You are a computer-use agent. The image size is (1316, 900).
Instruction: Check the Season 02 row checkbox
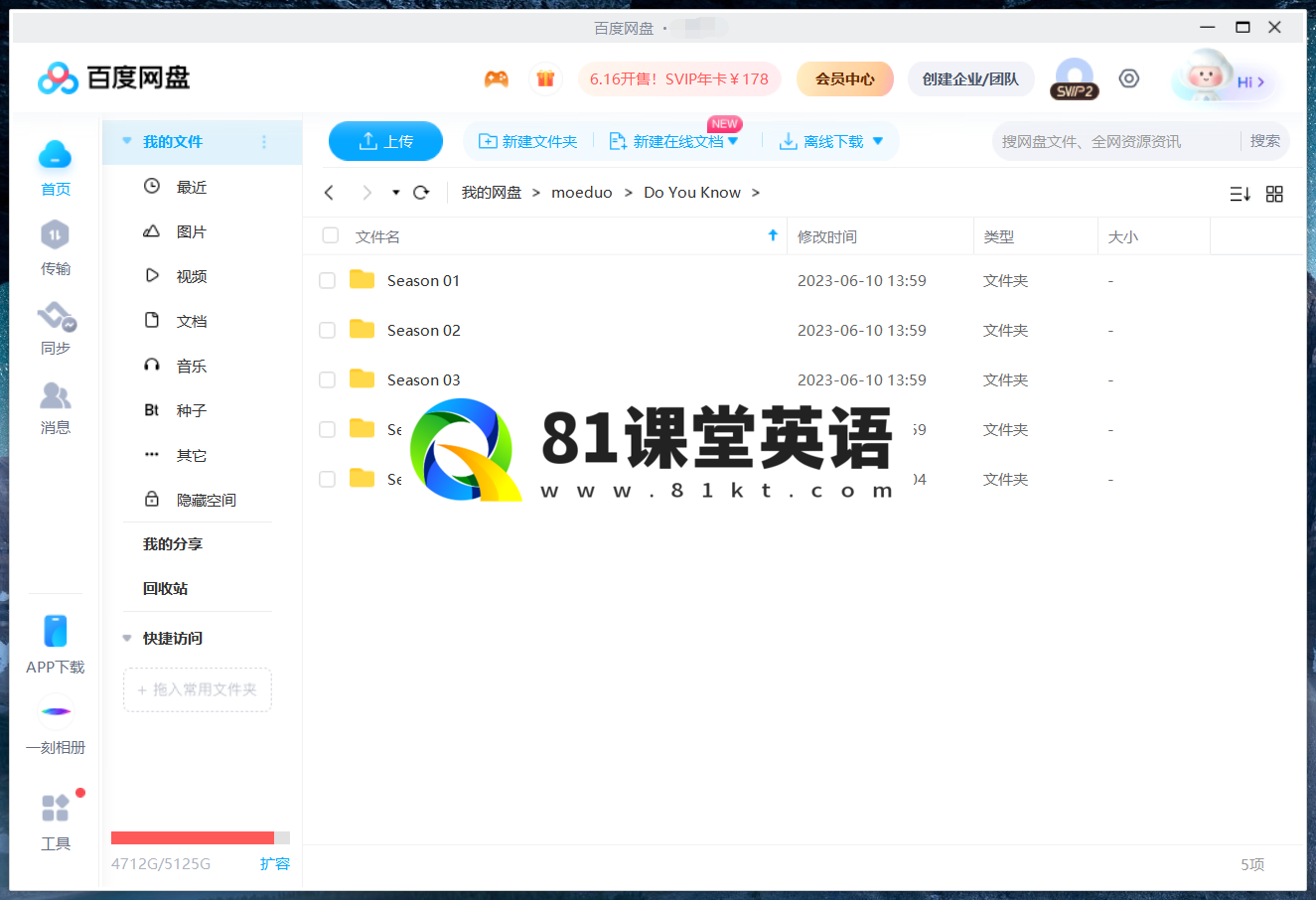point(327,331)
